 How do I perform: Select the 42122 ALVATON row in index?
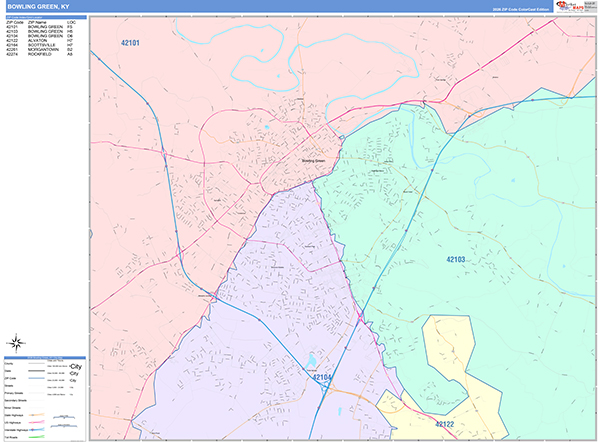(40, 40)
